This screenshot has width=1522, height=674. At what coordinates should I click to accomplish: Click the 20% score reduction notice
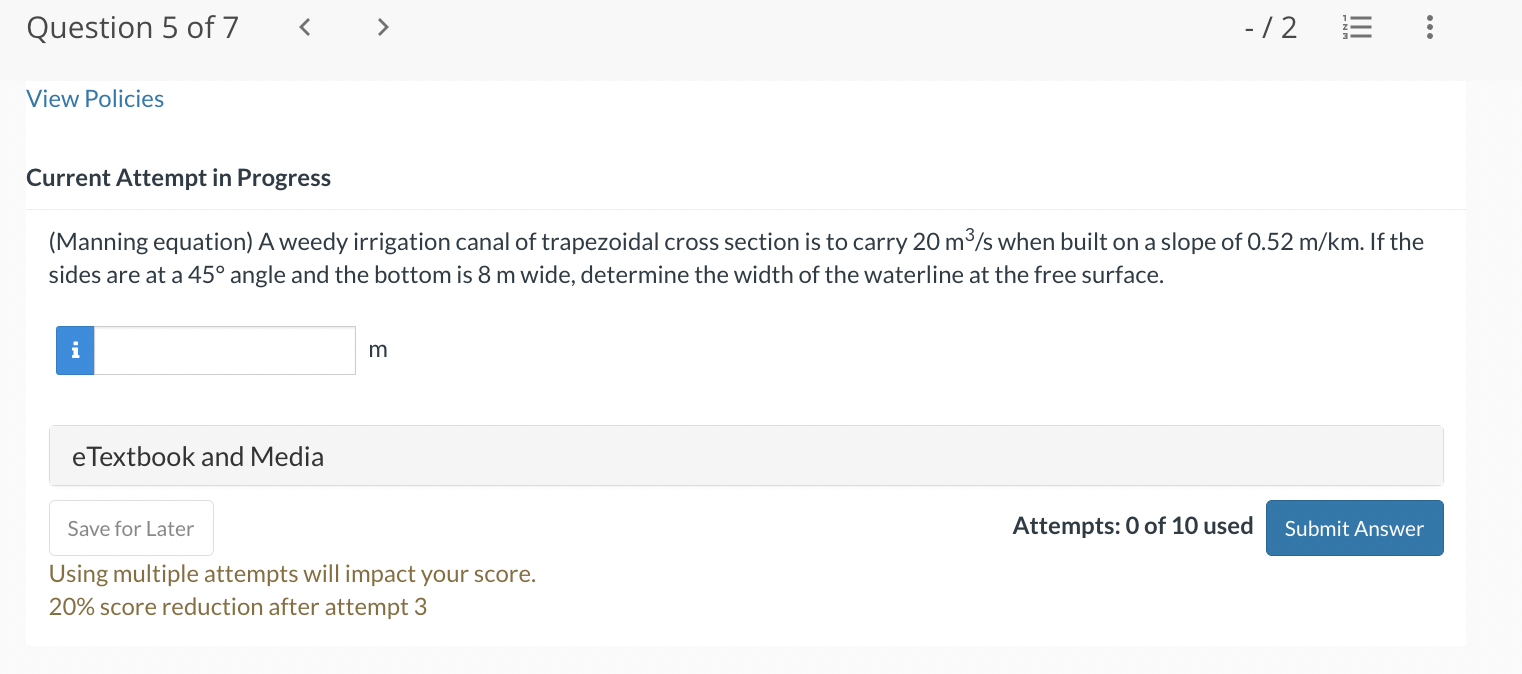pyautogui.click(x=237, y=606)
